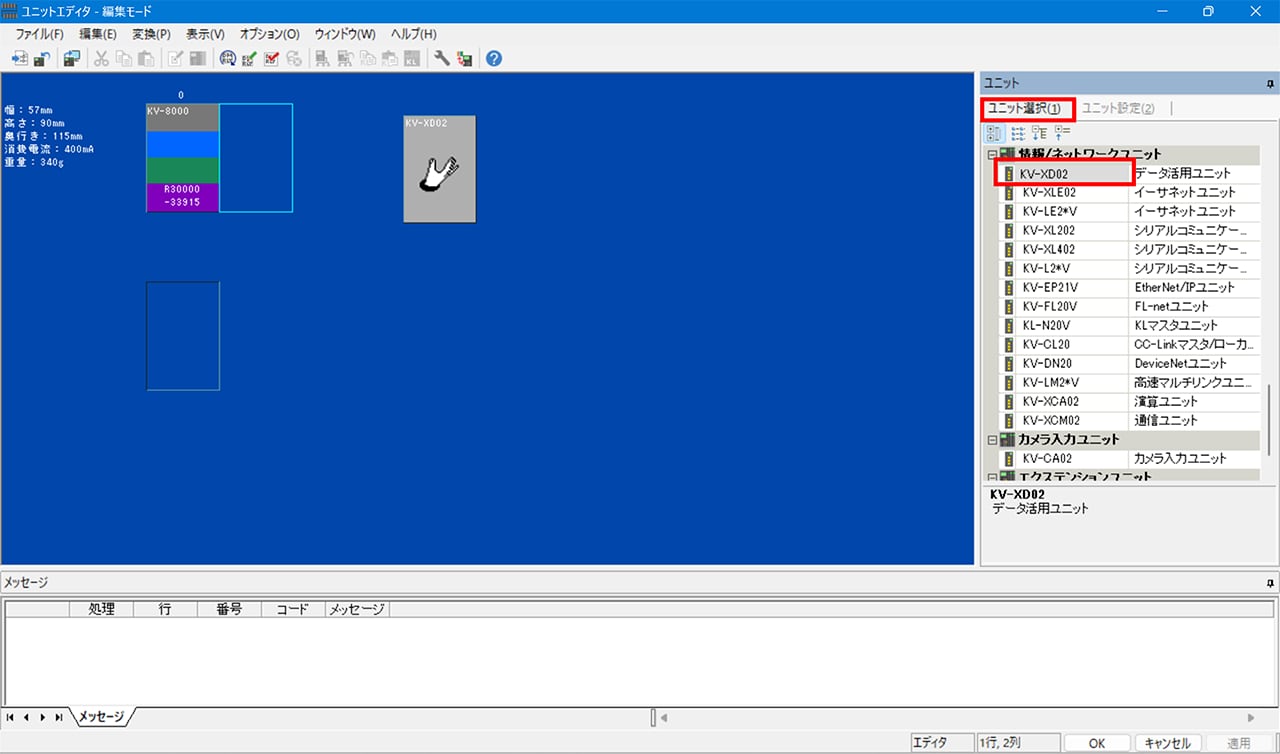Collapse the 情報/ネットワークユニット category

(992, 155)
